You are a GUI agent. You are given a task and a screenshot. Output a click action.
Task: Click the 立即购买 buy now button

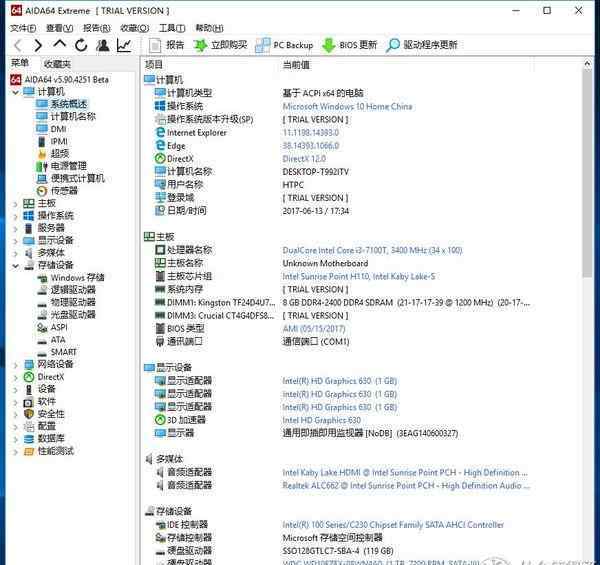click(220, 45)
